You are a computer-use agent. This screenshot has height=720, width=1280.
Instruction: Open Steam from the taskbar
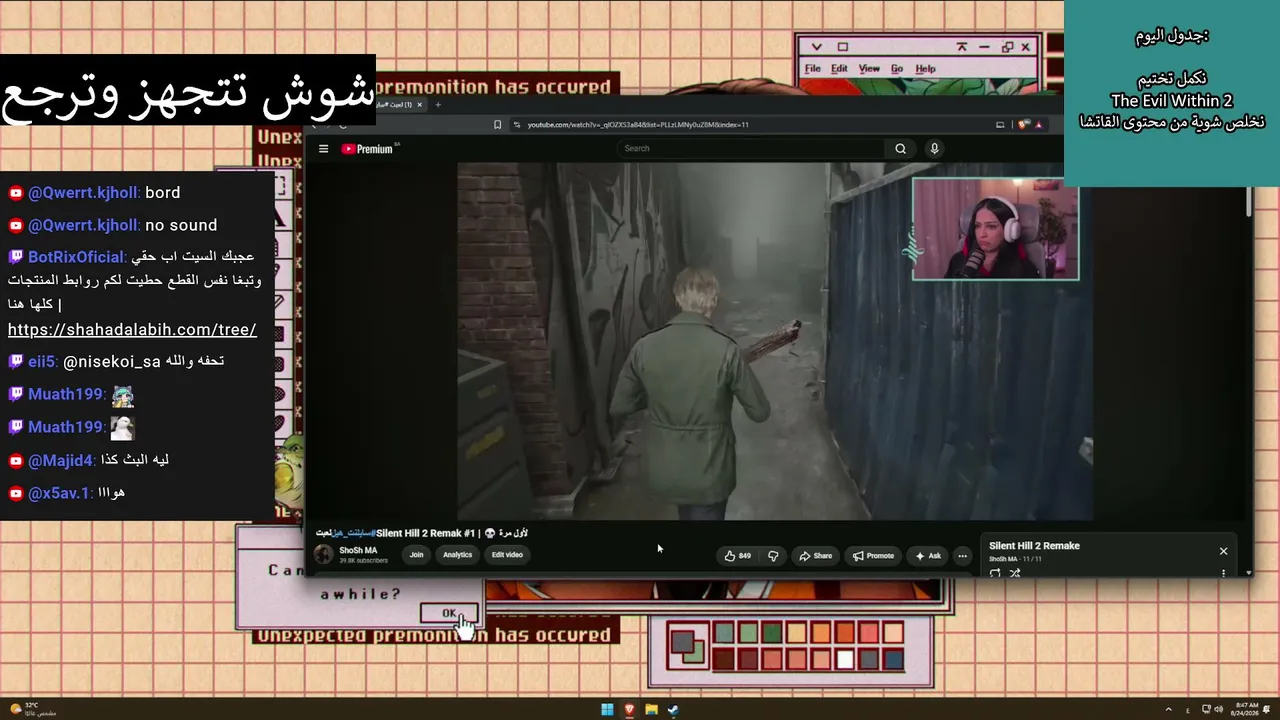coord(673,710)
